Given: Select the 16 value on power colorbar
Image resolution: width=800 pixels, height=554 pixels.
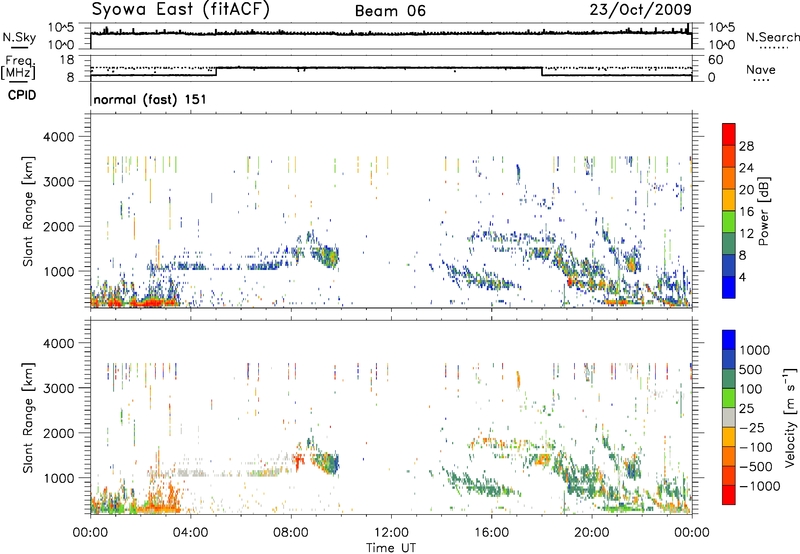Looking at the screenshot, I should pyautogui.click(x=746, y=212).
